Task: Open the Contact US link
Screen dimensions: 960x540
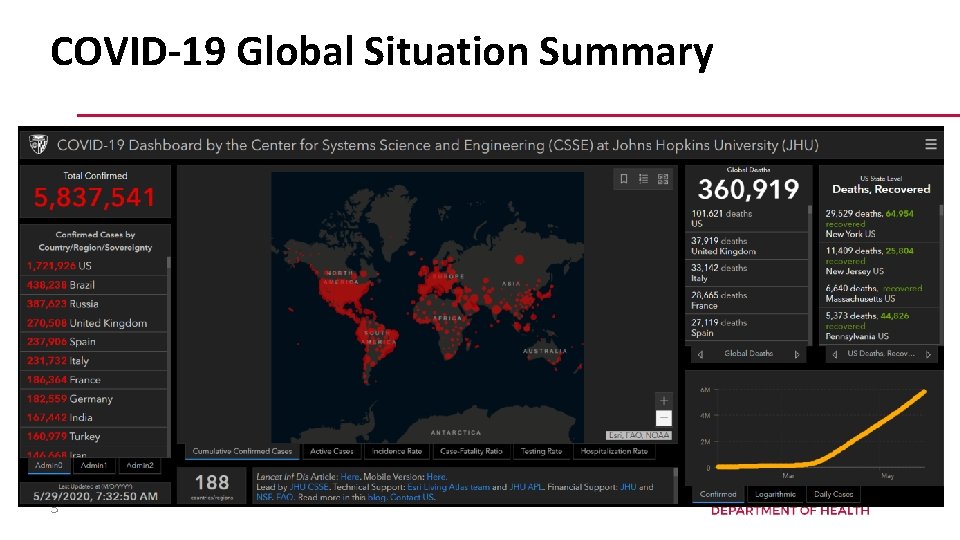Action: [x=411, y=497]
